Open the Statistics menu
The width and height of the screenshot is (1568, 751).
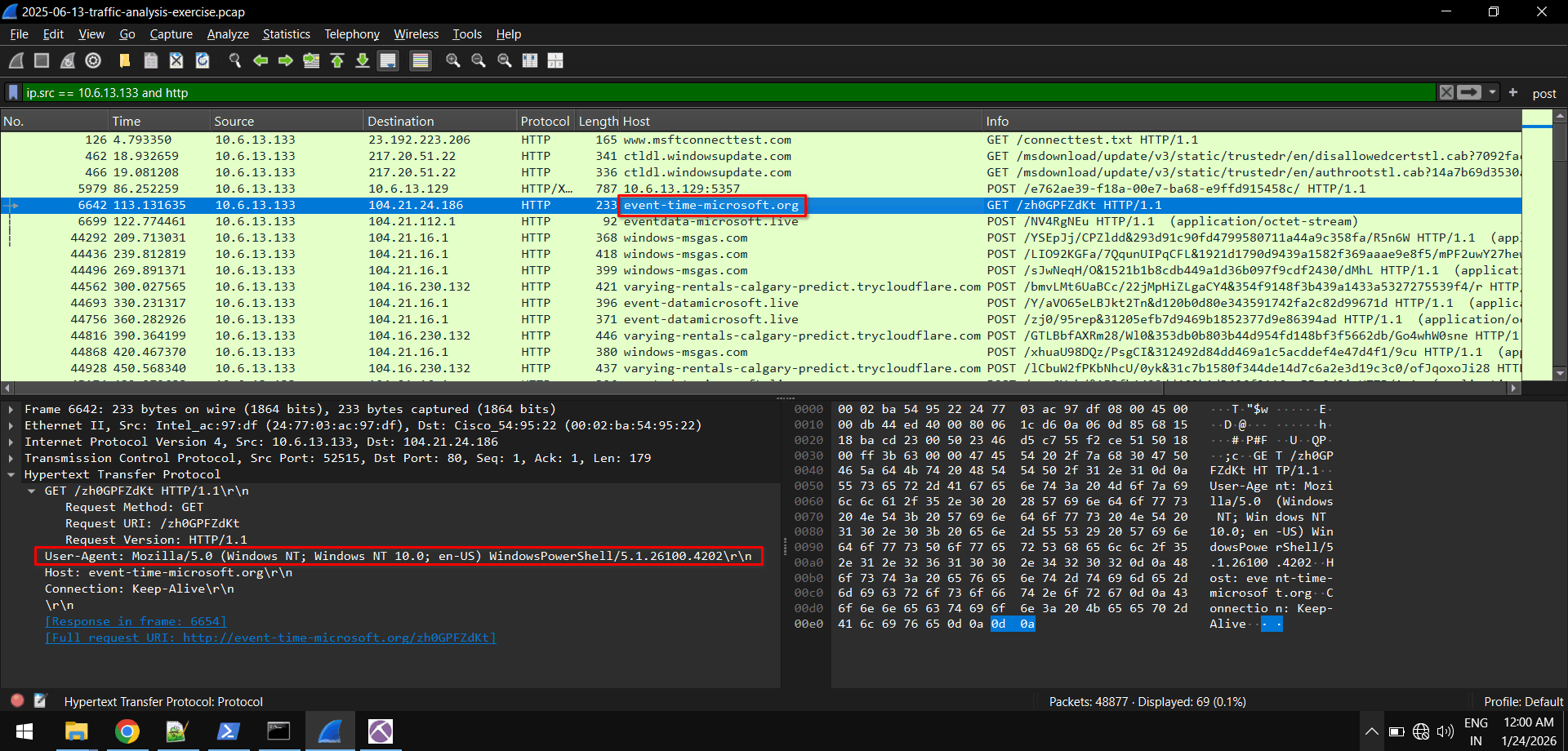[x=286, y=34]
